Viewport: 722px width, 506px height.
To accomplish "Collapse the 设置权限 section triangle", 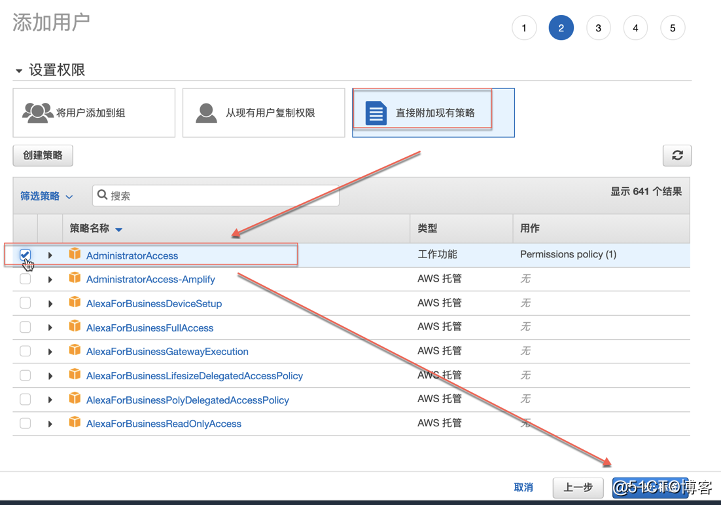I will [x=19, y=71].
